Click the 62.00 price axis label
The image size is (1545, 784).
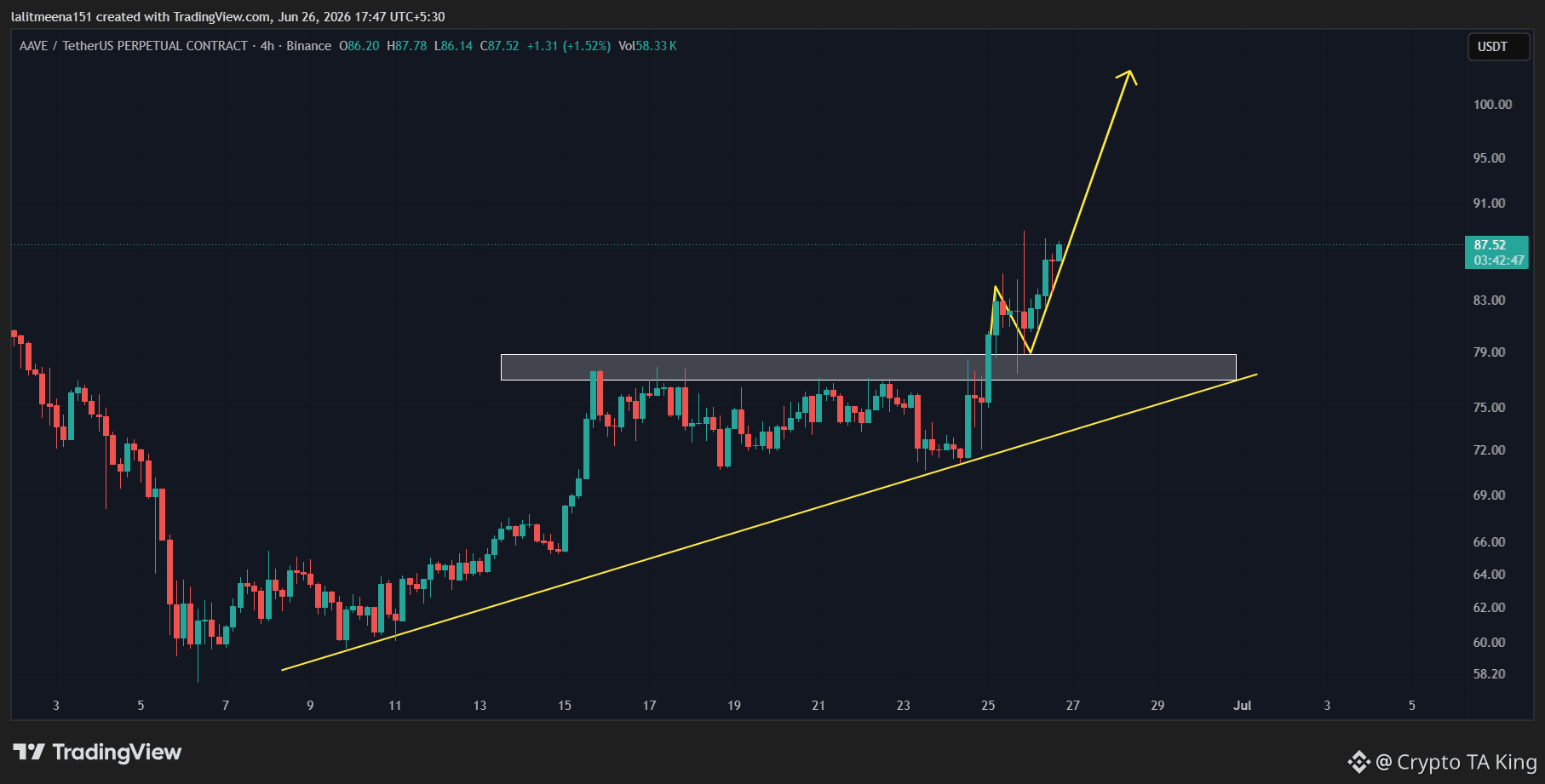[x=1490, y=608]
